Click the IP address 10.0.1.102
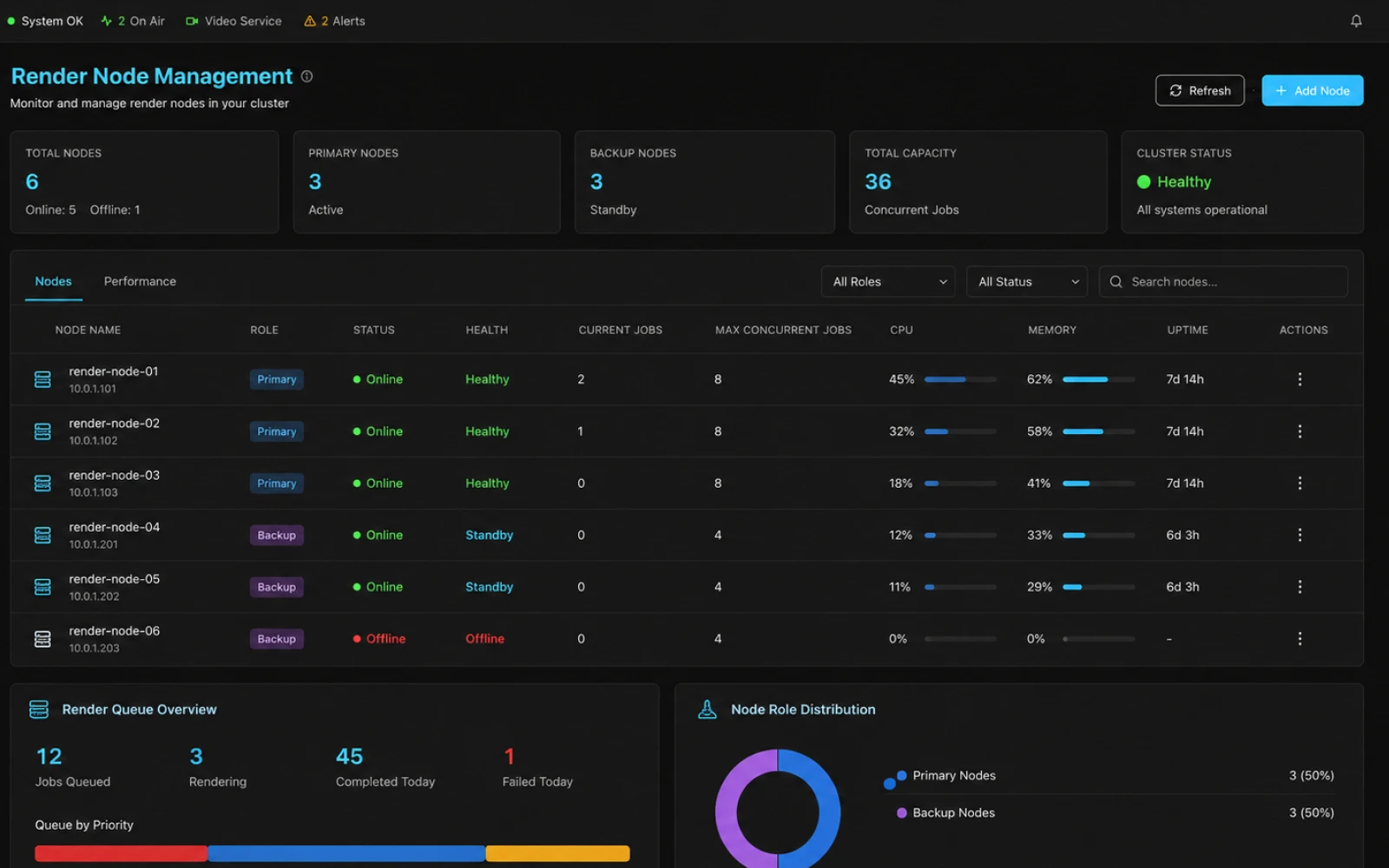 point(93,441)
